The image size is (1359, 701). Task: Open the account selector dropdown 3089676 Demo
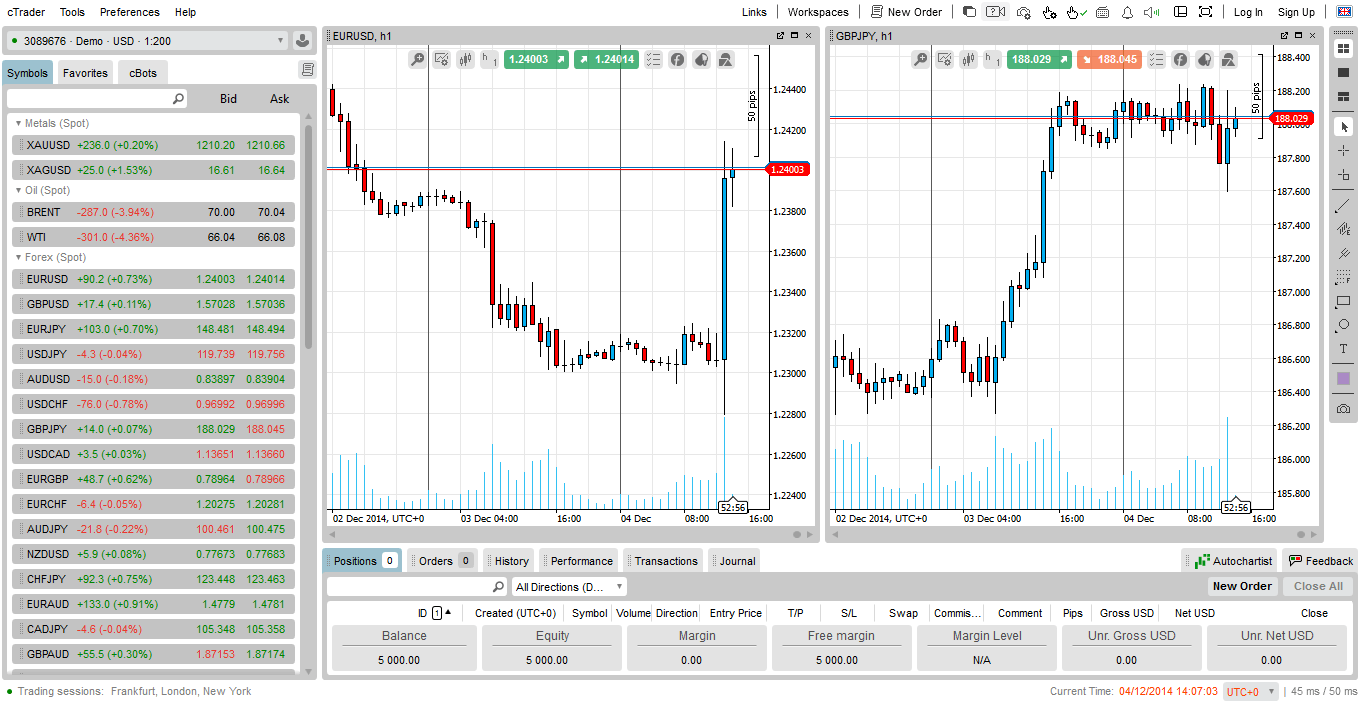point(148,41)
